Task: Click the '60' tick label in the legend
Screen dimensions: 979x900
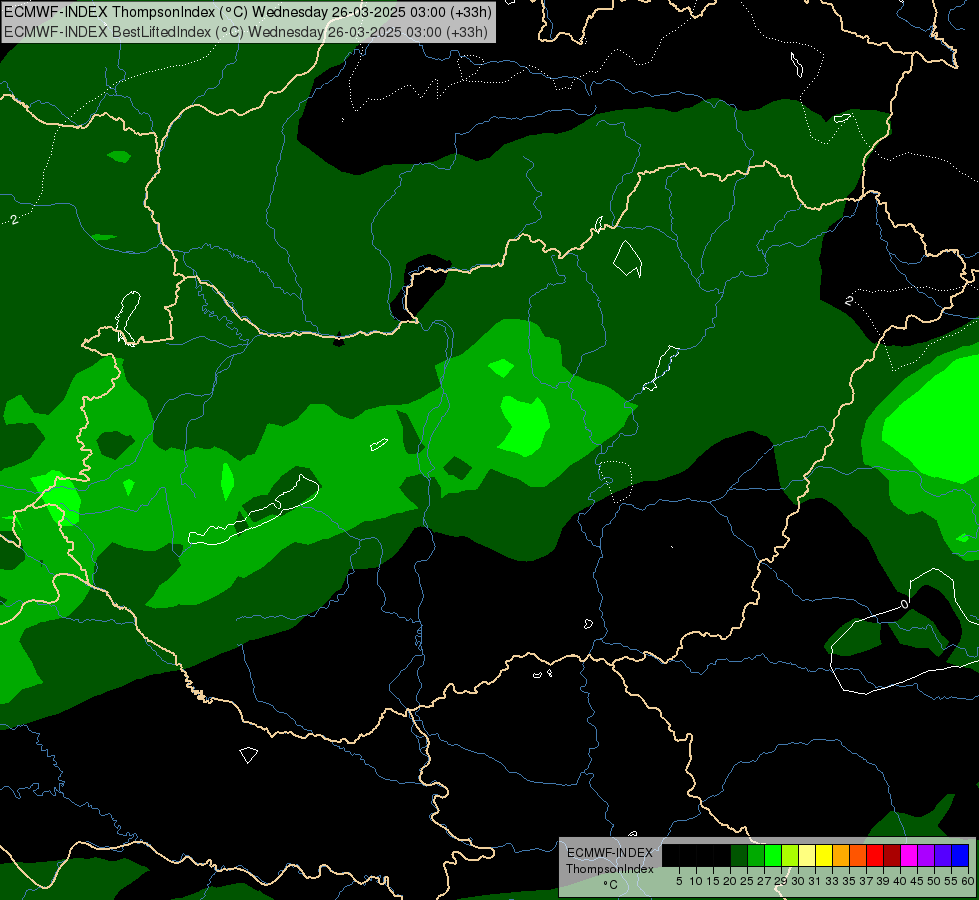Action: [x=968, y=881]
